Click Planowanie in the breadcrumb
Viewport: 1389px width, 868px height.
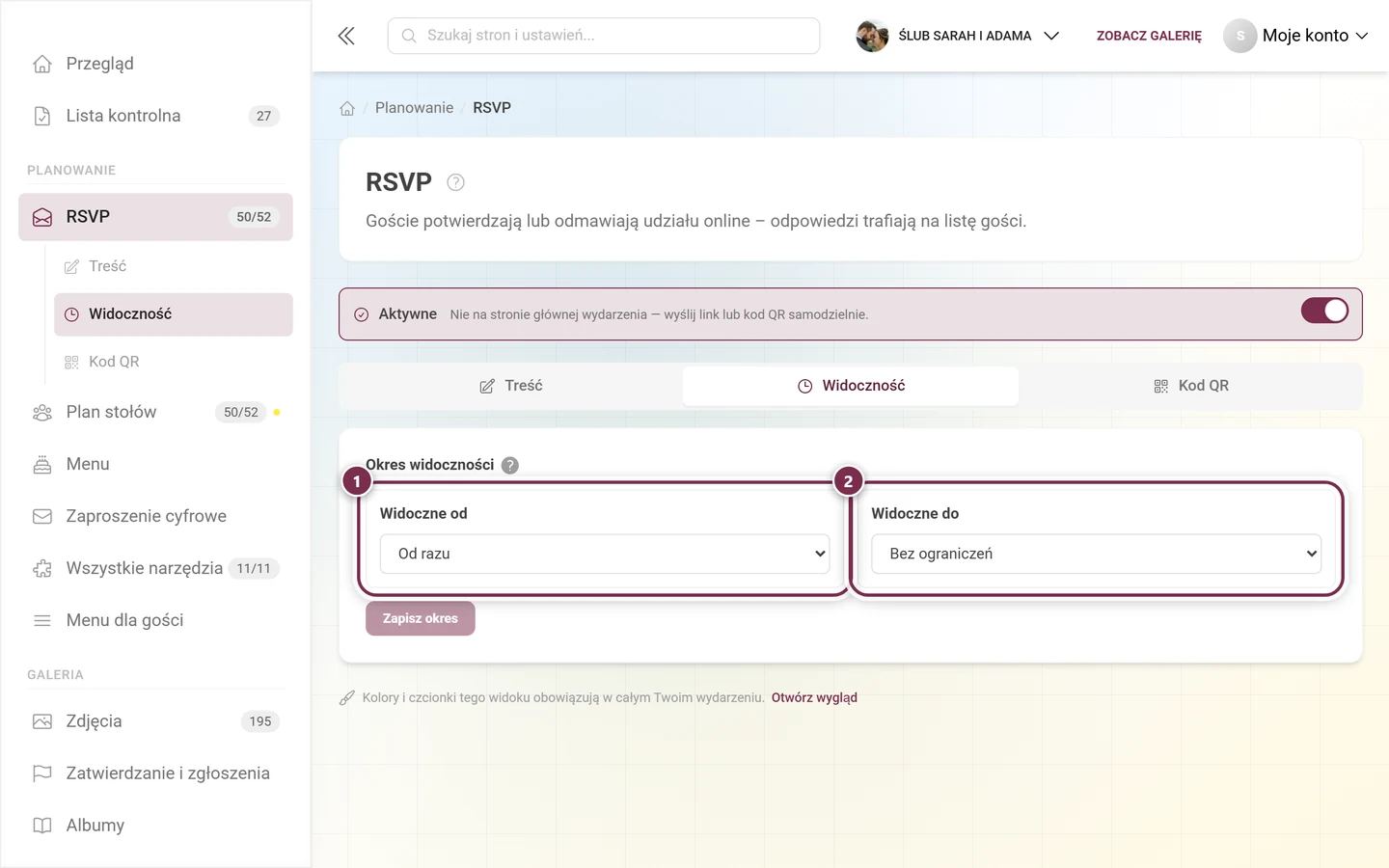[x=414, y=108]
